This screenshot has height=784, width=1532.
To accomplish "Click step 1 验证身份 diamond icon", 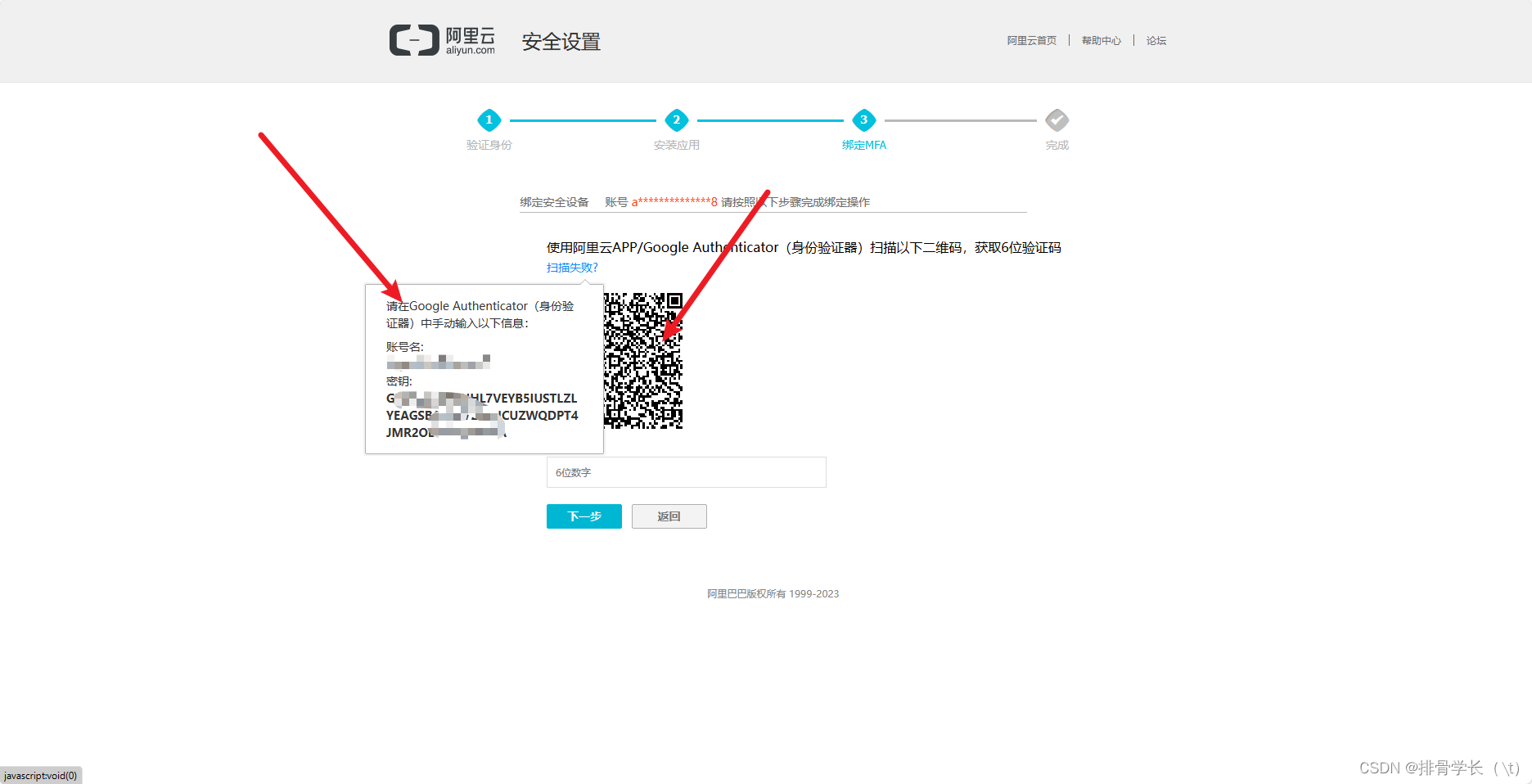I will tap(489, 119).
